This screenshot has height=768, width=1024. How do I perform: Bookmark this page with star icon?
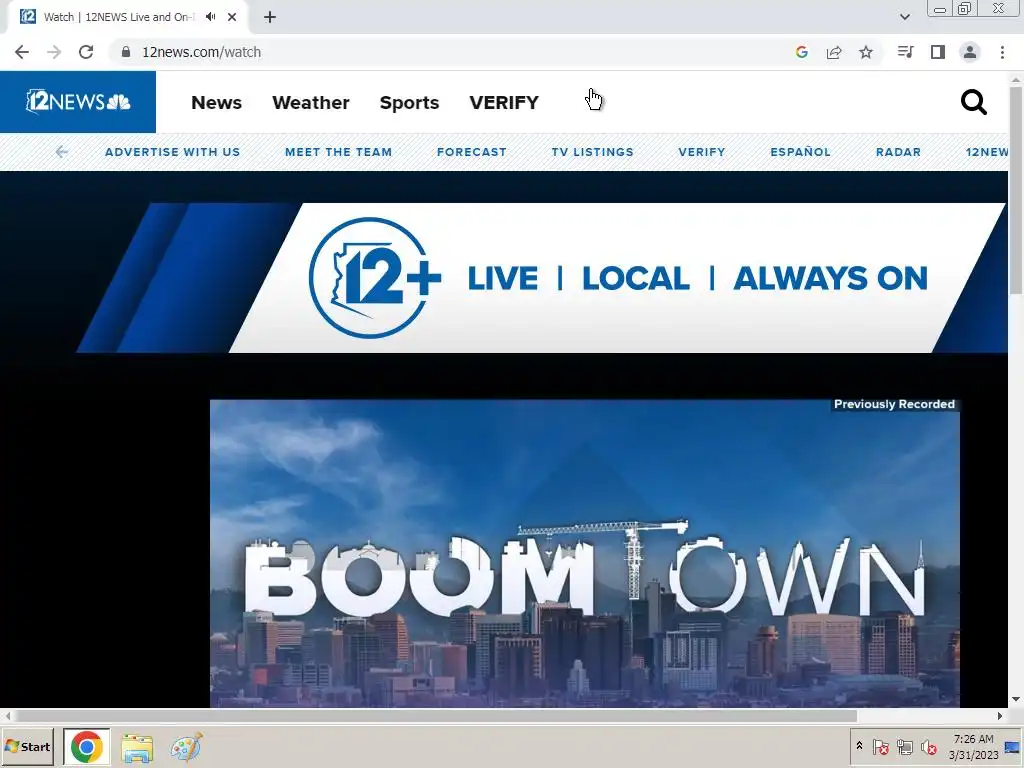coord(866,52)
